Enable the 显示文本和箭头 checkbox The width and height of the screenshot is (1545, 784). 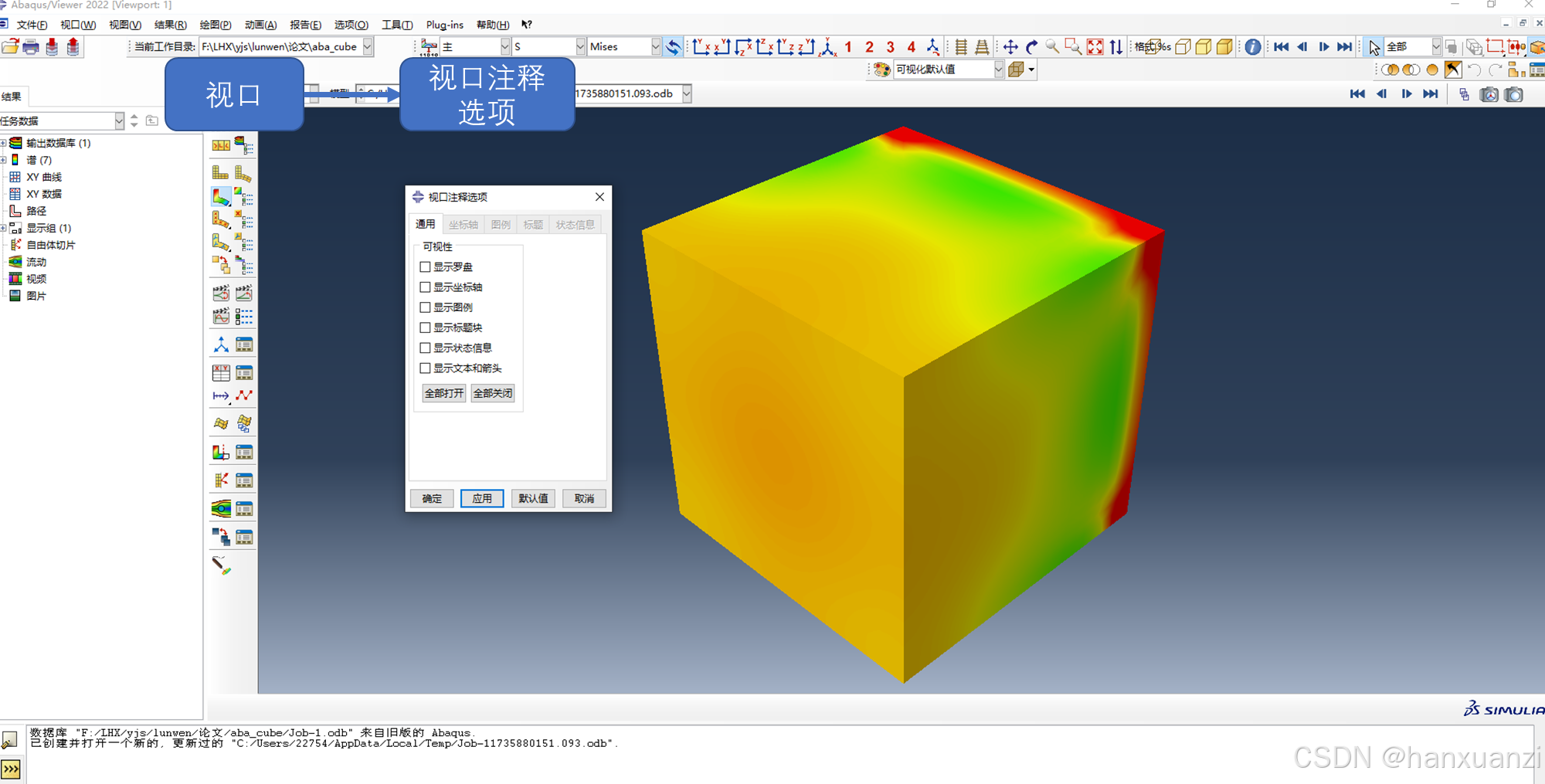tap(425, 368)
